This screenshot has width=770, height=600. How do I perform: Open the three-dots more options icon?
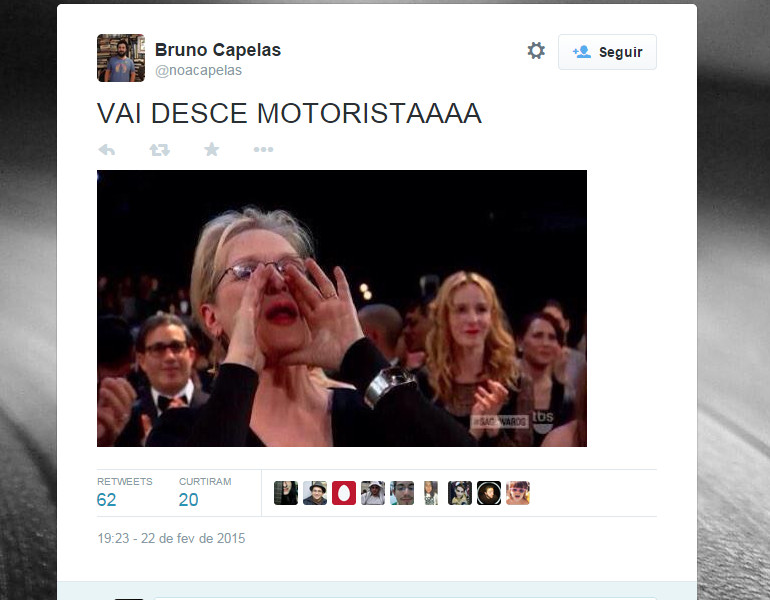coord(263,149)
